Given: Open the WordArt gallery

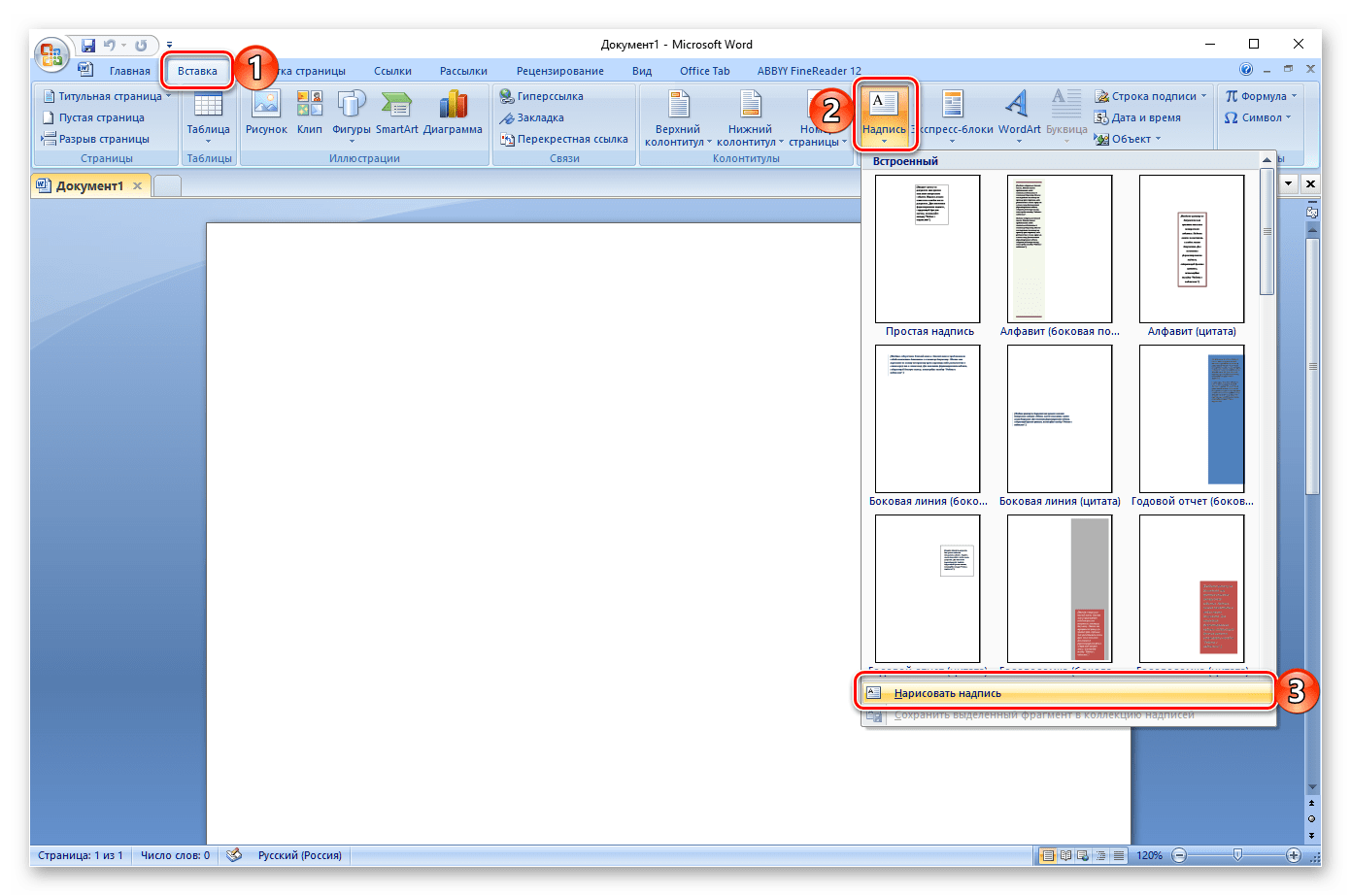Looking at the screenshot, I should 1018,114.
